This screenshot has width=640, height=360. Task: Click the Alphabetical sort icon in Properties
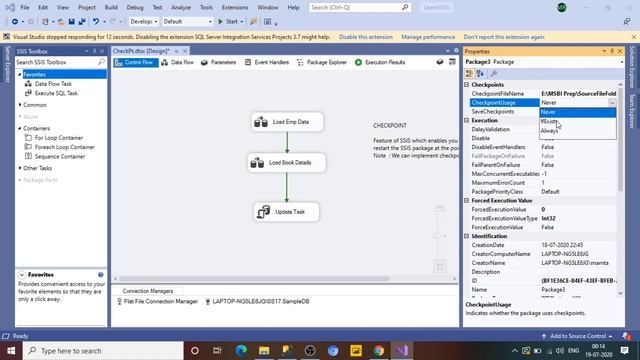coord(480,73)
